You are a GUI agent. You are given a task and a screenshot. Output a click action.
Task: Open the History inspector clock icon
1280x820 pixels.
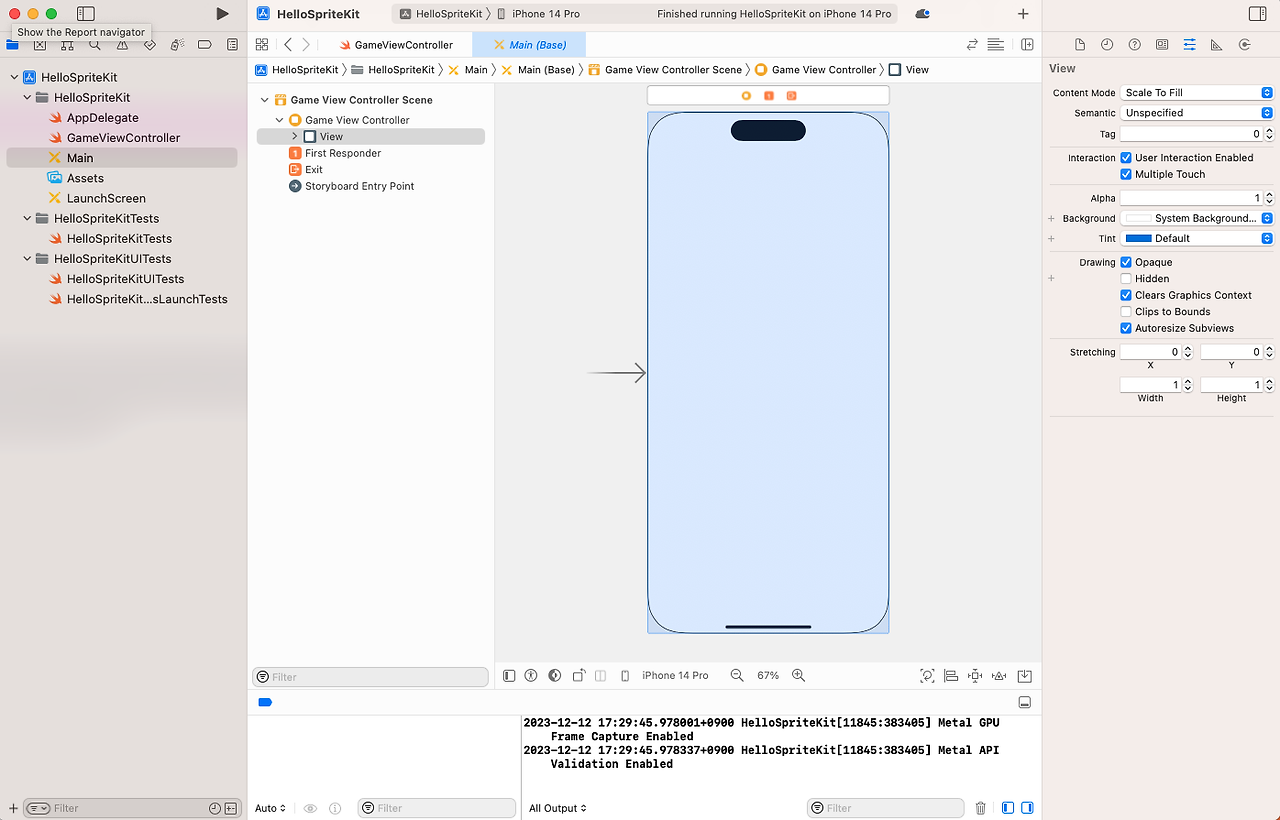1107,45
